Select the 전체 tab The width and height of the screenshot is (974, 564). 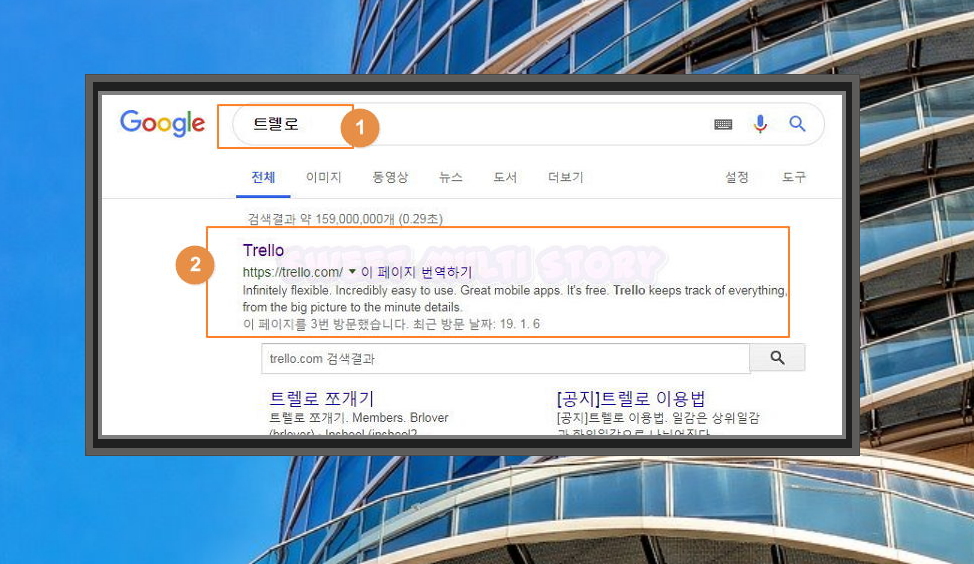pyautogui.click(x=263, y=178)
